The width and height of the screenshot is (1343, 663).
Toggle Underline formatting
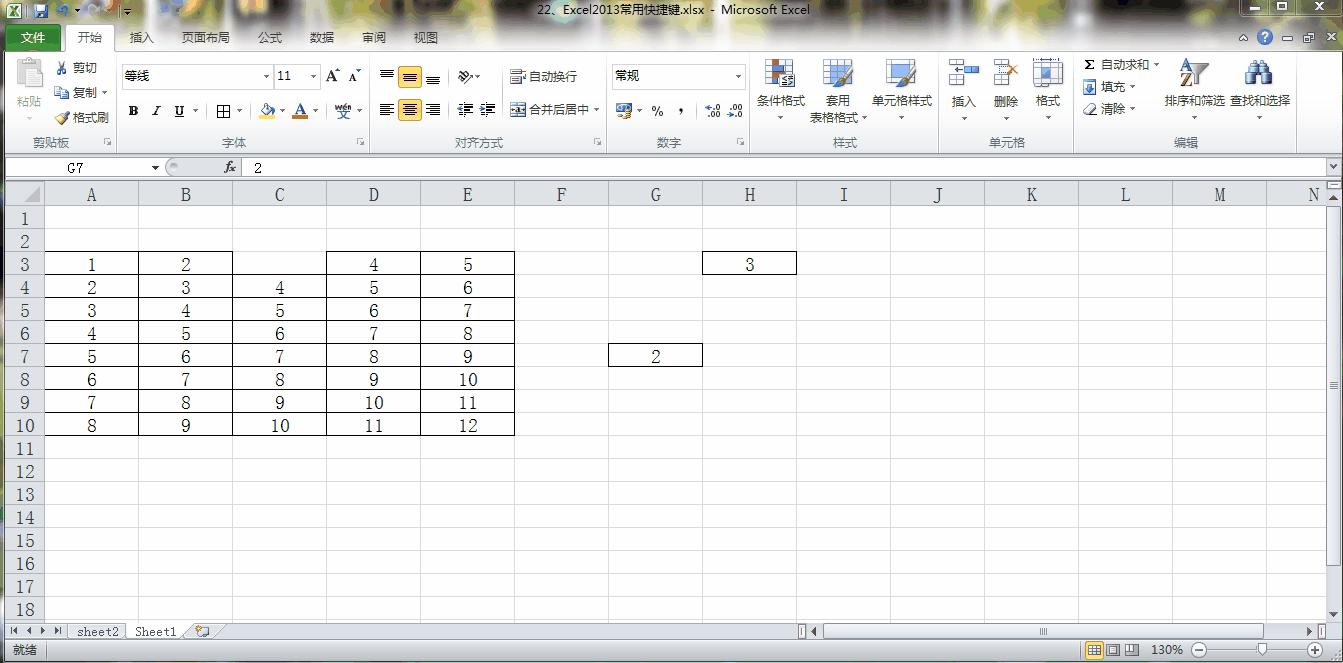point(179,111)
